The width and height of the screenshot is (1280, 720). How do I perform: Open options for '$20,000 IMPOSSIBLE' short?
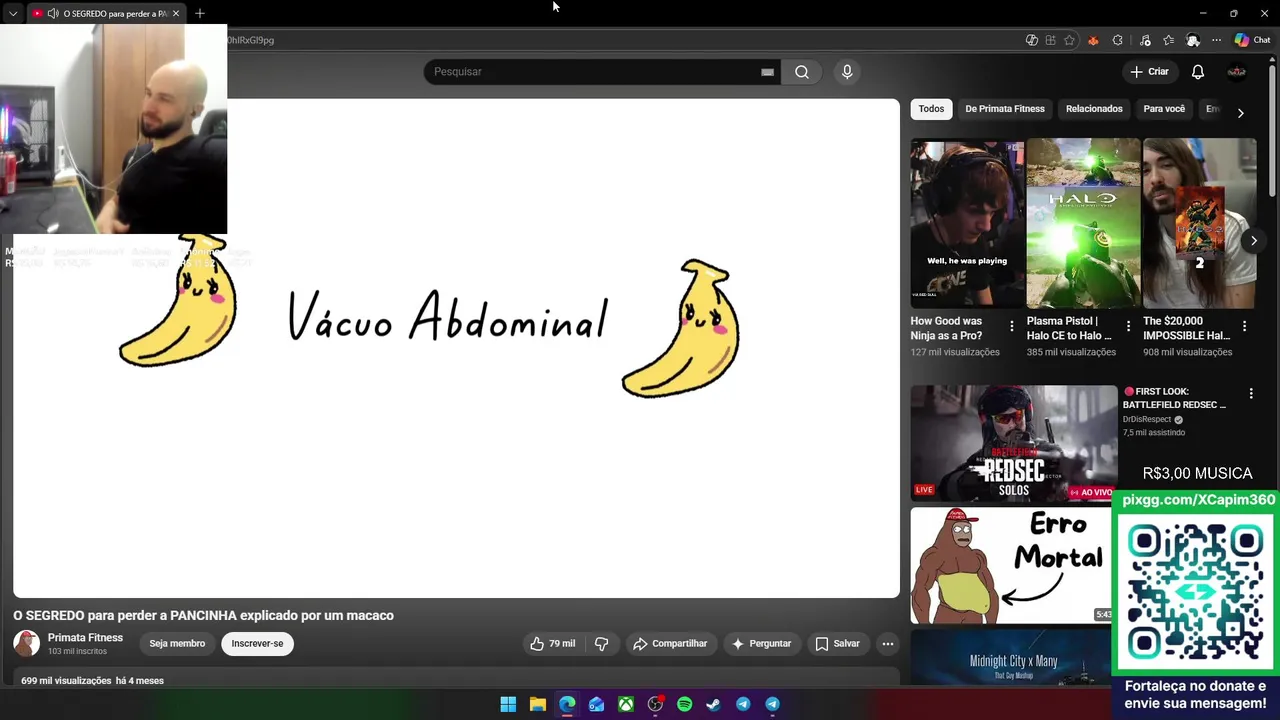(1245, 326)
